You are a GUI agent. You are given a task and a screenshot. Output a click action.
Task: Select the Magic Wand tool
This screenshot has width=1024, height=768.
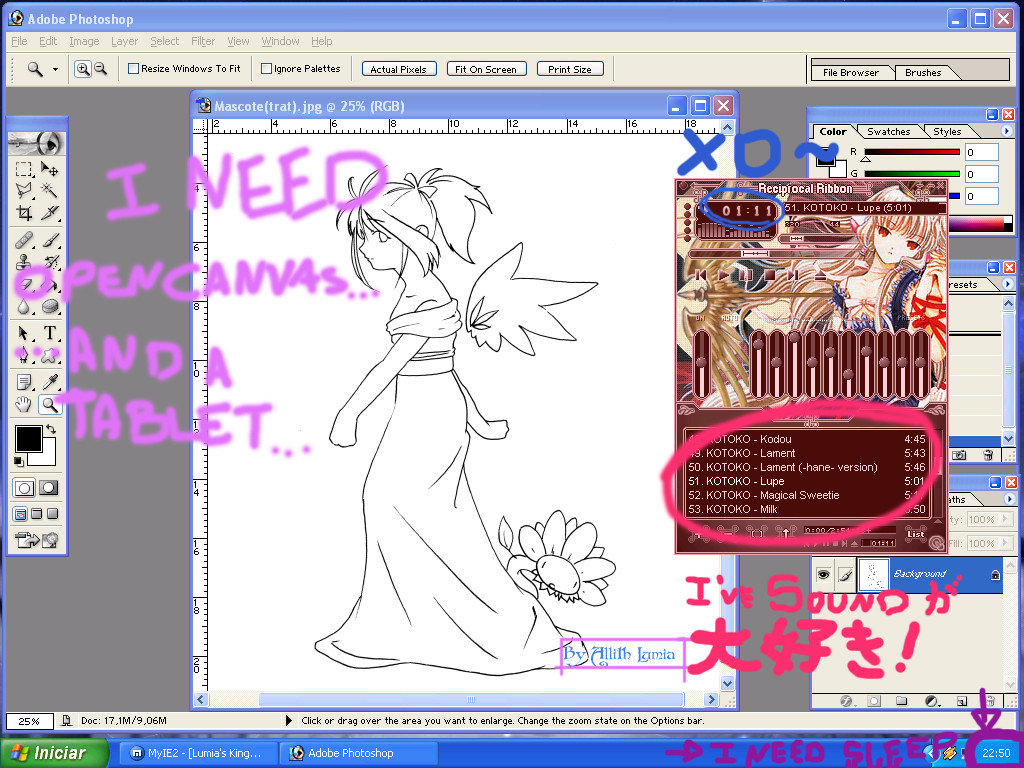(50, 191)
